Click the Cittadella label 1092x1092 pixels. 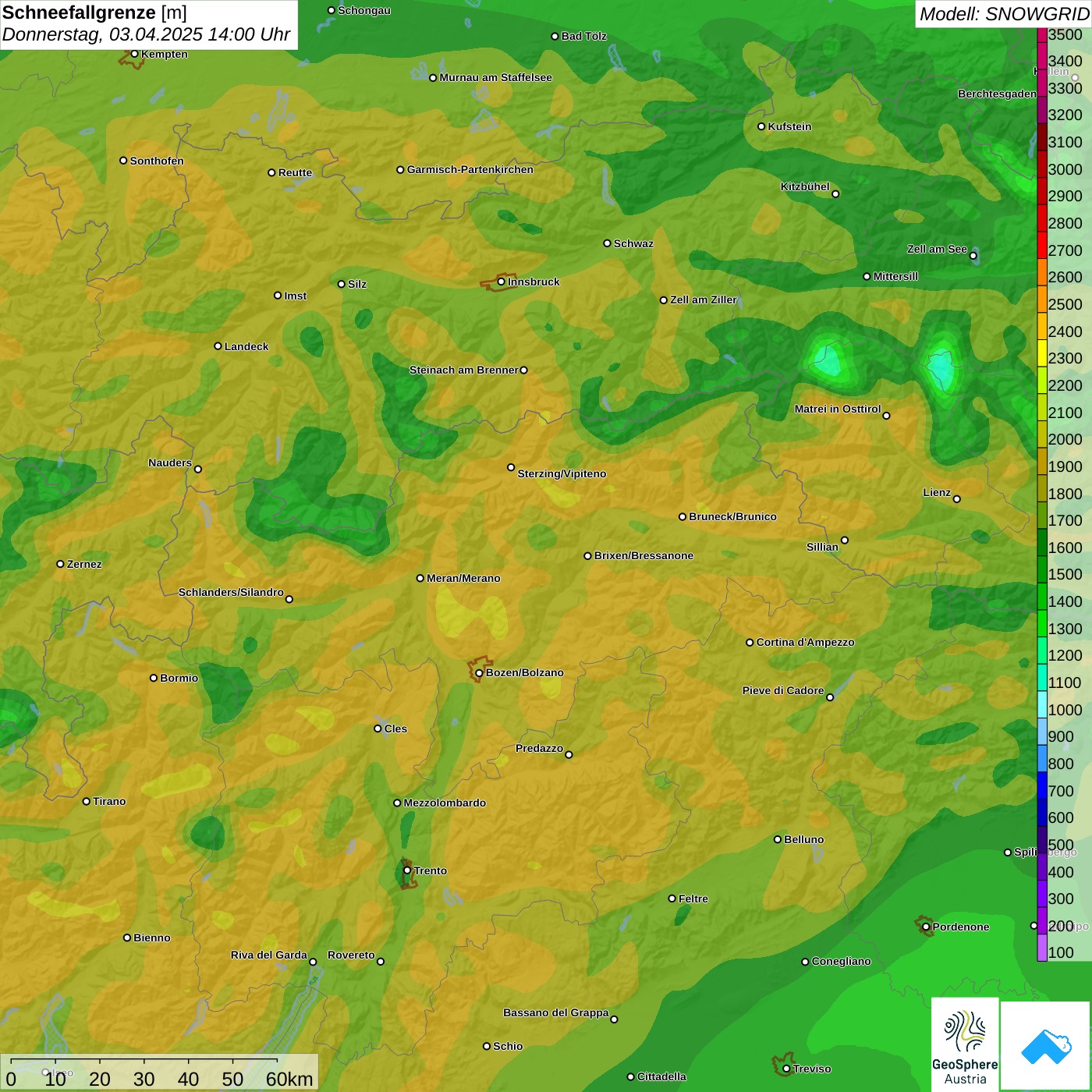[661, 1076]
